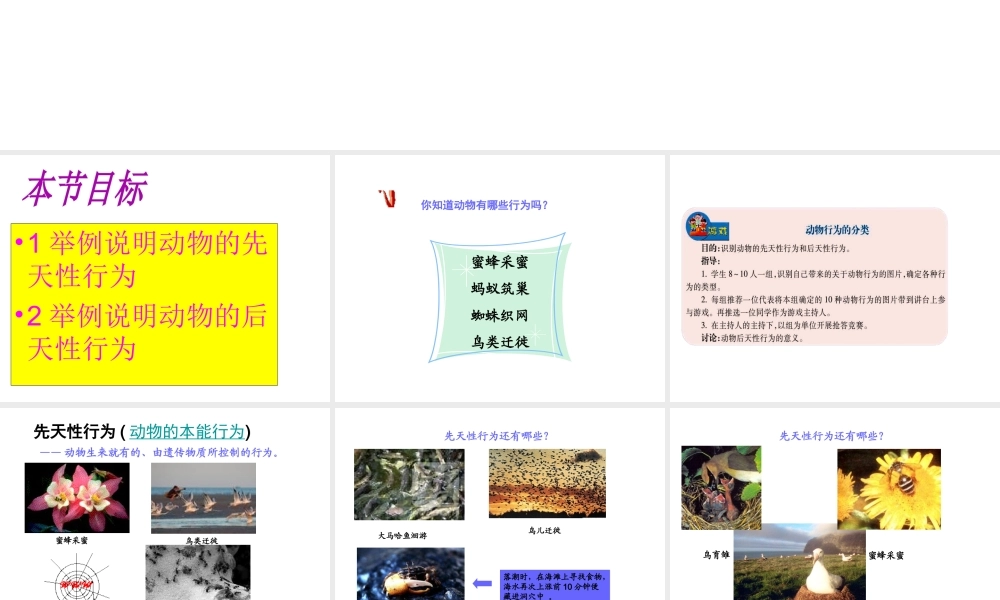Select the migrating birds beach photo
Image resolution: width=1000 pixels, height=600 pixels.
[x=203, y=498]
